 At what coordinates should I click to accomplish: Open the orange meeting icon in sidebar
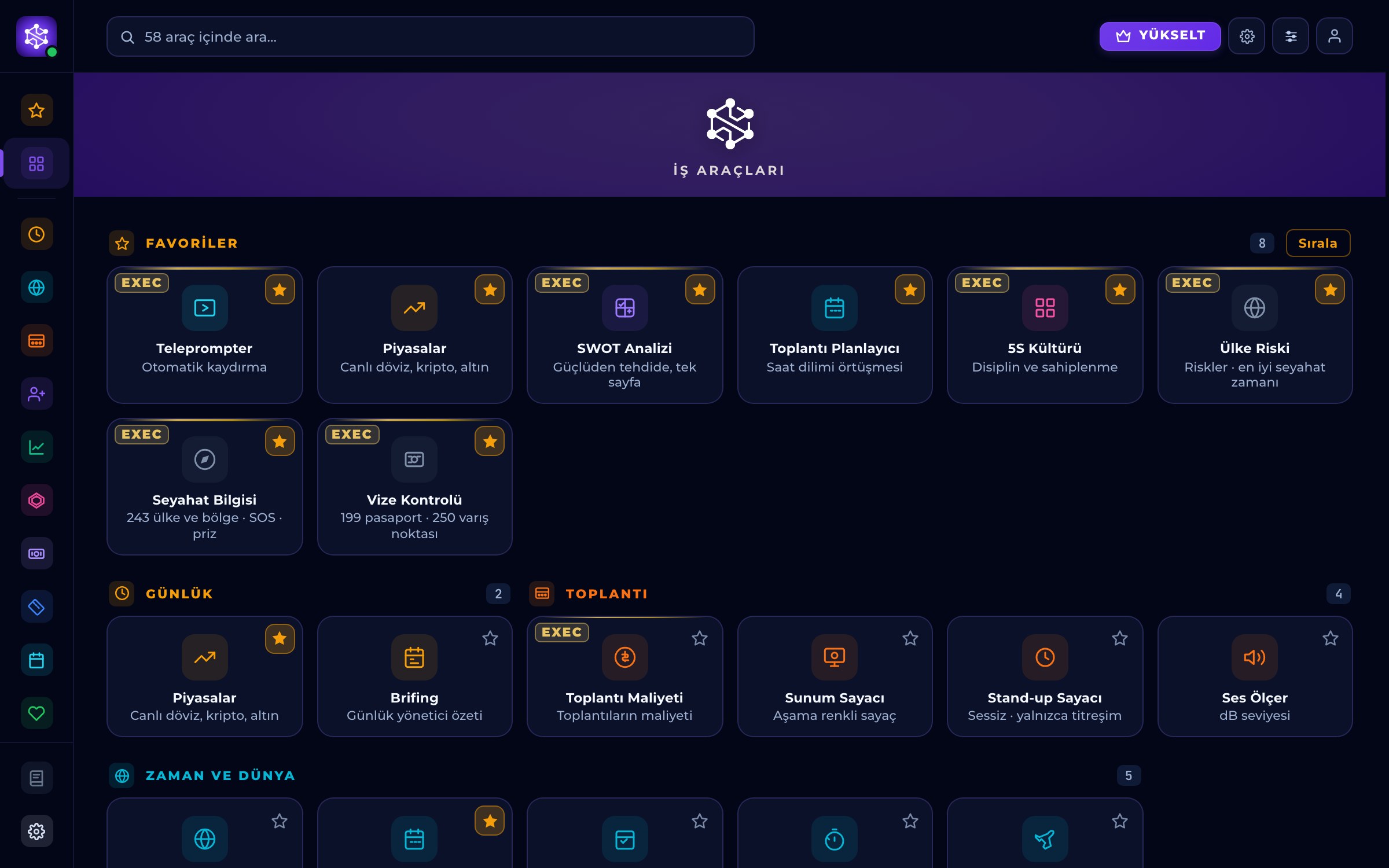[x=36, y=341]
